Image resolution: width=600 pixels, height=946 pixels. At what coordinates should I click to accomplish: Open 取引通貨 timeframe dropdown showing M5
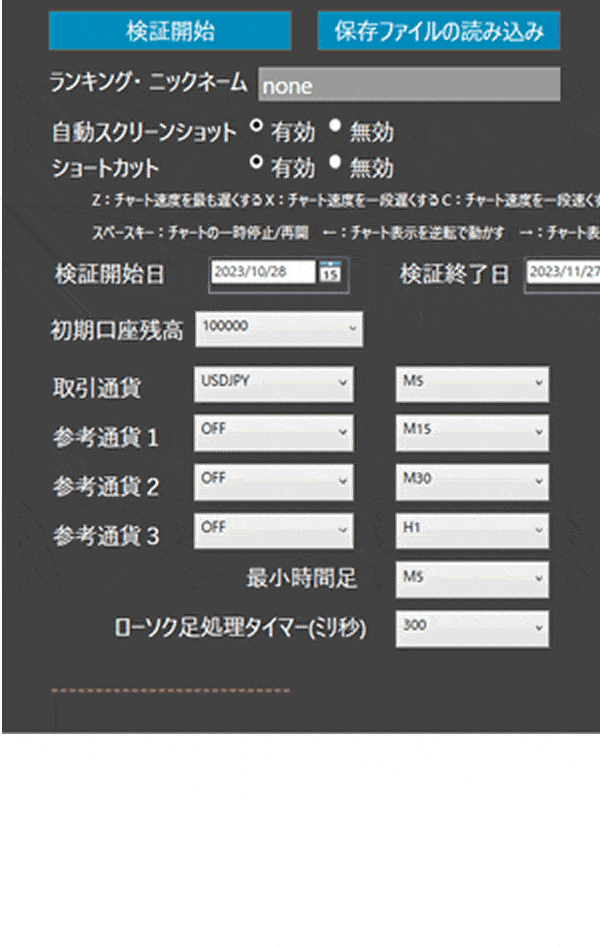pyautogui.click(x=472, y=384)
